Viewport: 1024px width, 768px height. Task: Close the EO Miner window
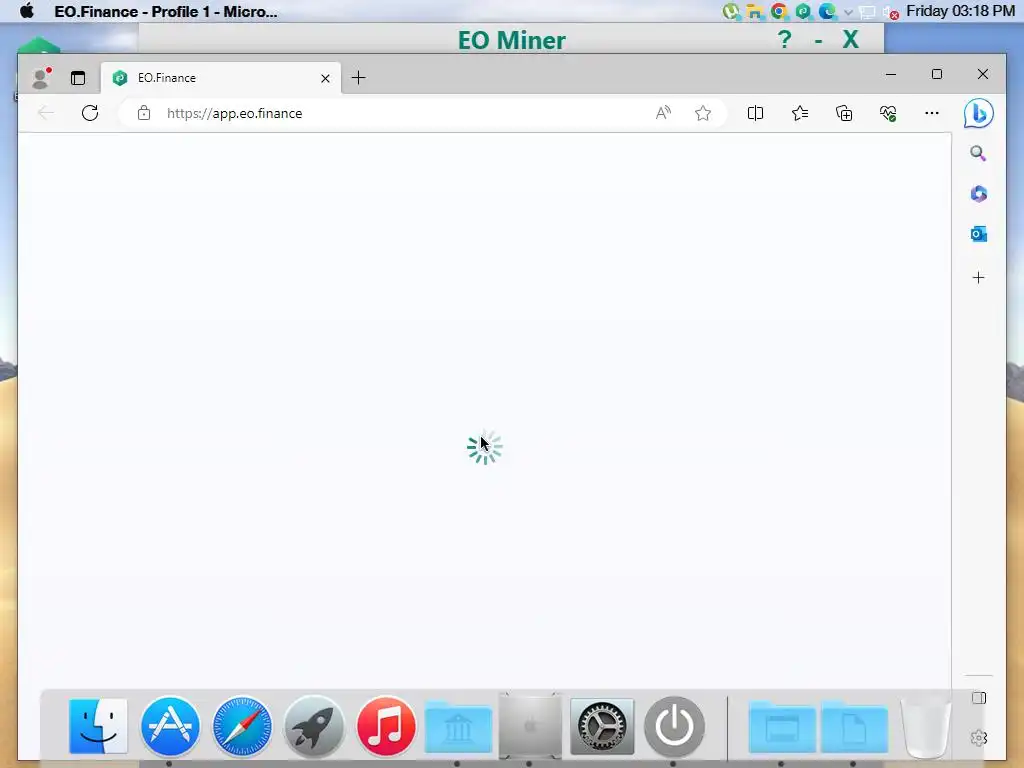pyautogui.click(x=850, y=40)
